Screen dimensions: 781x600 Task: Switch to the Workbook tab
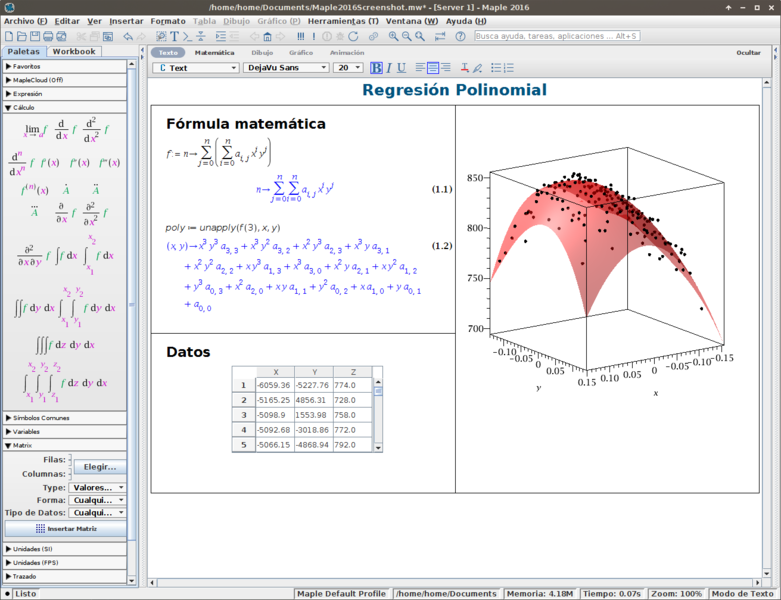click(74, 51)
